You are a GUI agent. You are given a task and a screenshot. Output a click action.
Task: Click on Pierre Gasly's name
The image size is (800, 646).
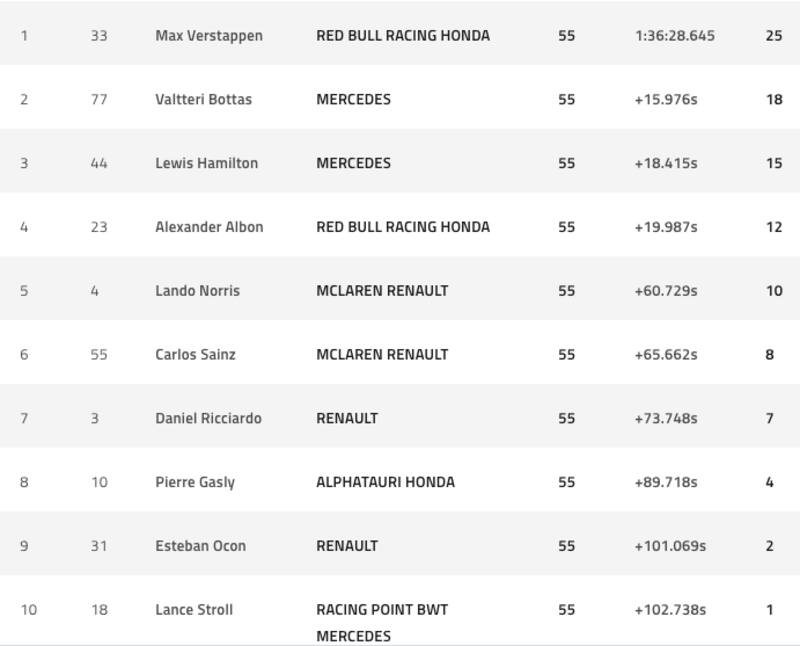click(195, 482)
